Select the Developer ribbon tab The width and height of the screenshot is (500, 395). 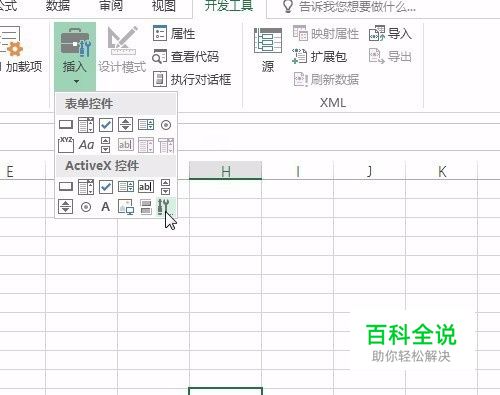(x=229, y=6)
